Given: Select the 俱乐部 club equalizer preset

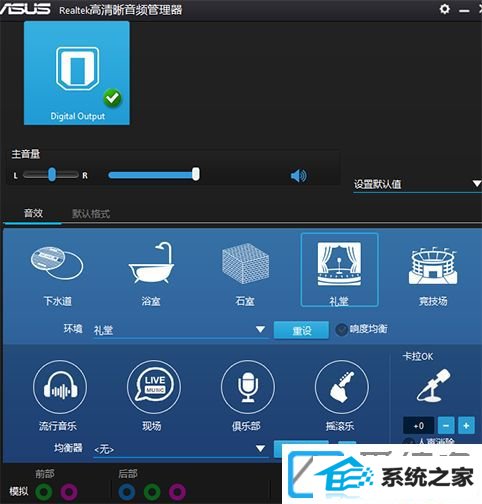Looking at the screenshot, I should 248,387.
